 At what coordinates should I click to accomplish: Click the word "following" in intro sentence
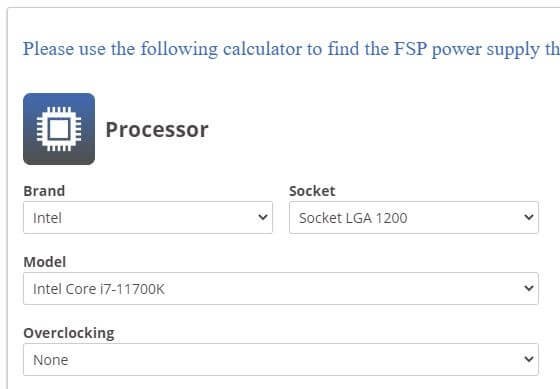(179, 49)
